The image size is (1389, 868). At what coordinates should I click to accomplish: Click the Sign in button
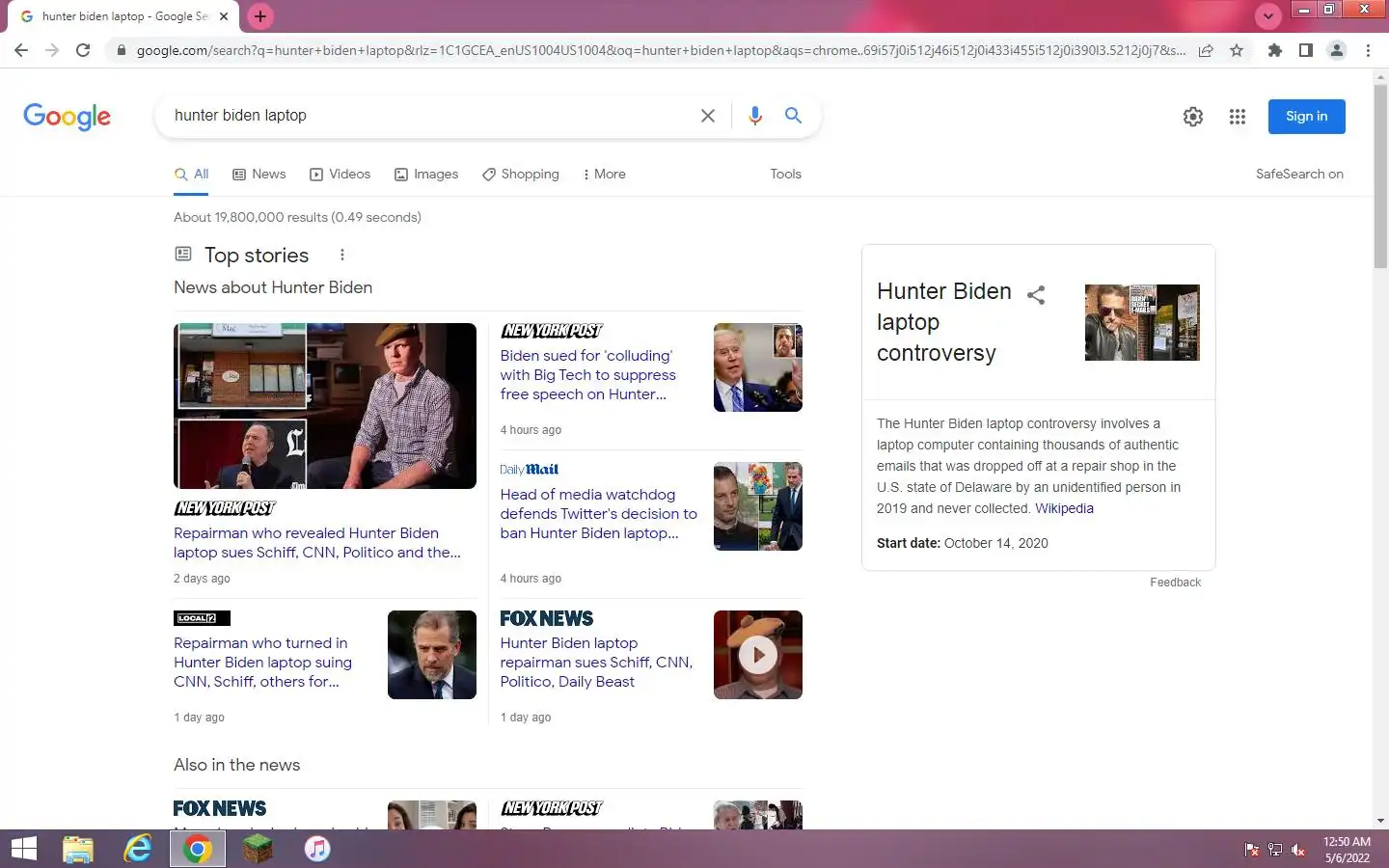coord(1306,117)
